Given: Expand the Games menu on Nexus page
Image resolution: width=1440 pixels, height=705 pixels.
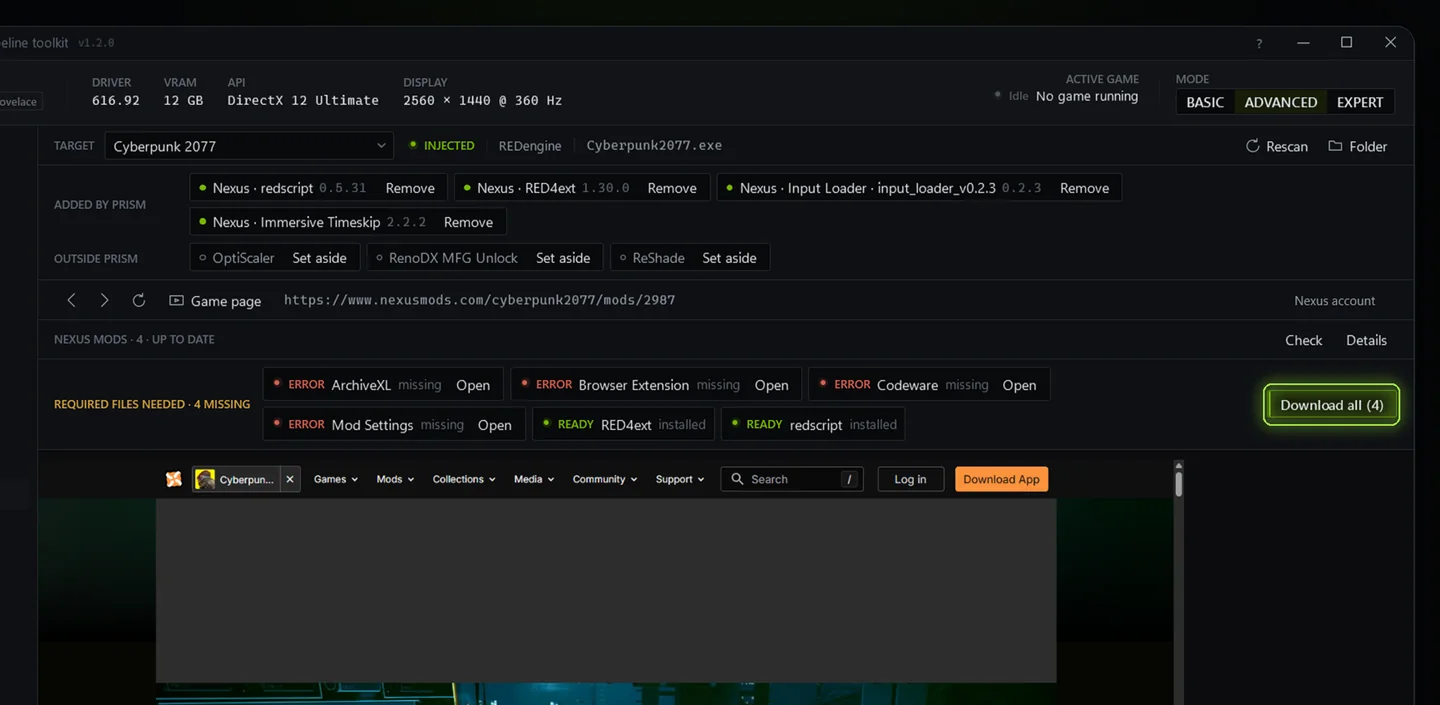Looking at the screenshot, I should [336, 479].
